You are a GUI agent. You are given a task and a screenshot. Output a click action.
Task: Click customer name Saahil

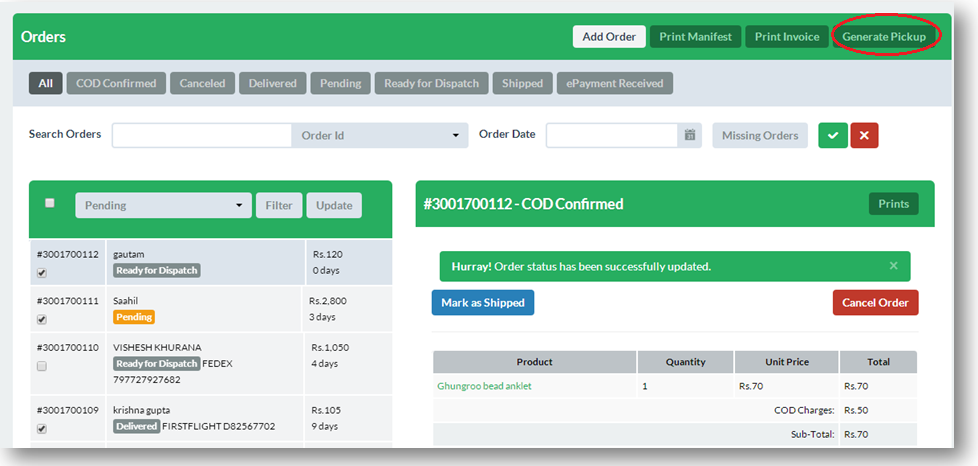click(x=125, y=301)
